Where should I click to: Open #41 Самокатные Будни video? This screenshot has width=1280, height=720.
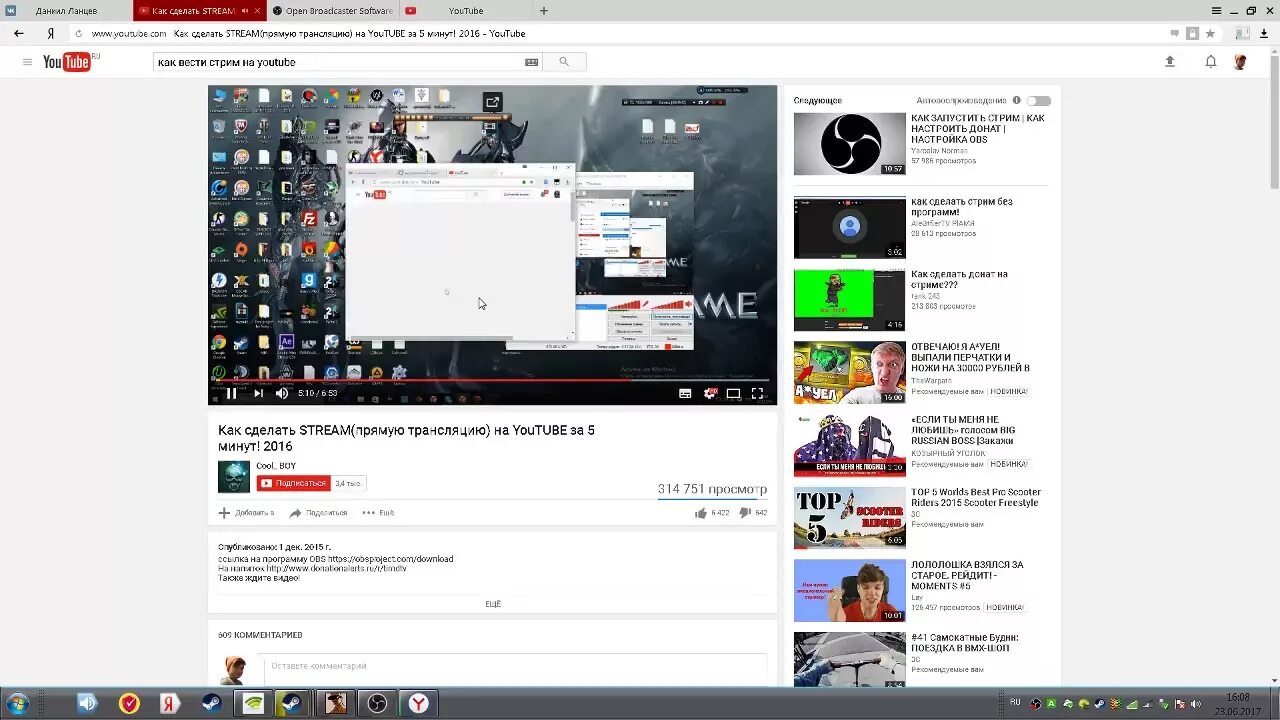(x=964, y=642)
